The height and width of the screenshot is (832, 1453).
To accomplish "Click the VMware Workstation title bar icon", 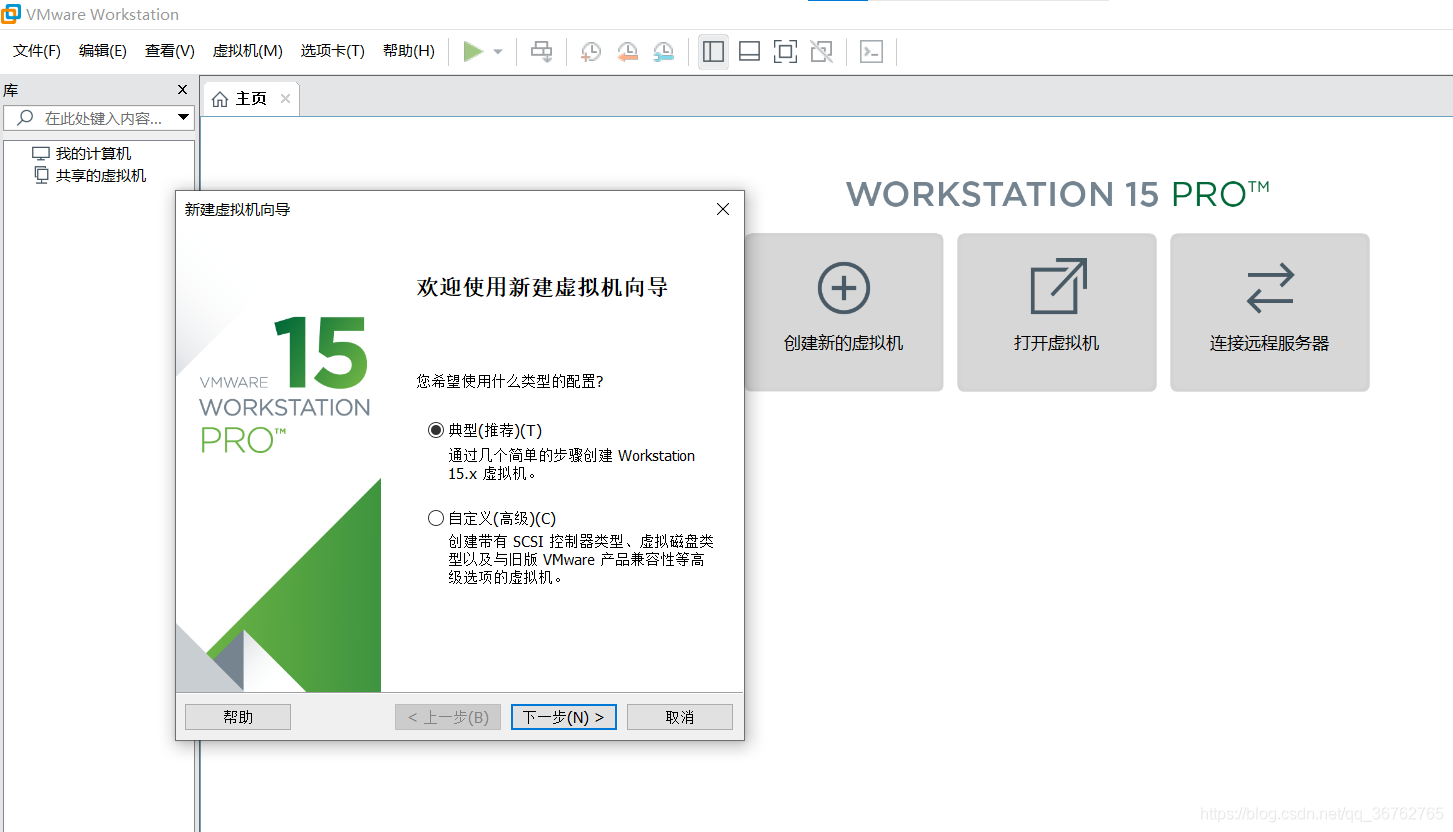I will pos(11,13).
